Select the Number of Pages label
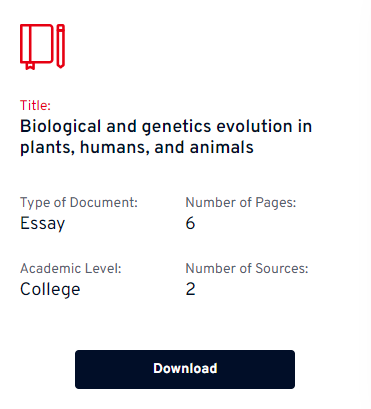Image resolution: width=371 pixels, height=409 pixels. [241, 203]
